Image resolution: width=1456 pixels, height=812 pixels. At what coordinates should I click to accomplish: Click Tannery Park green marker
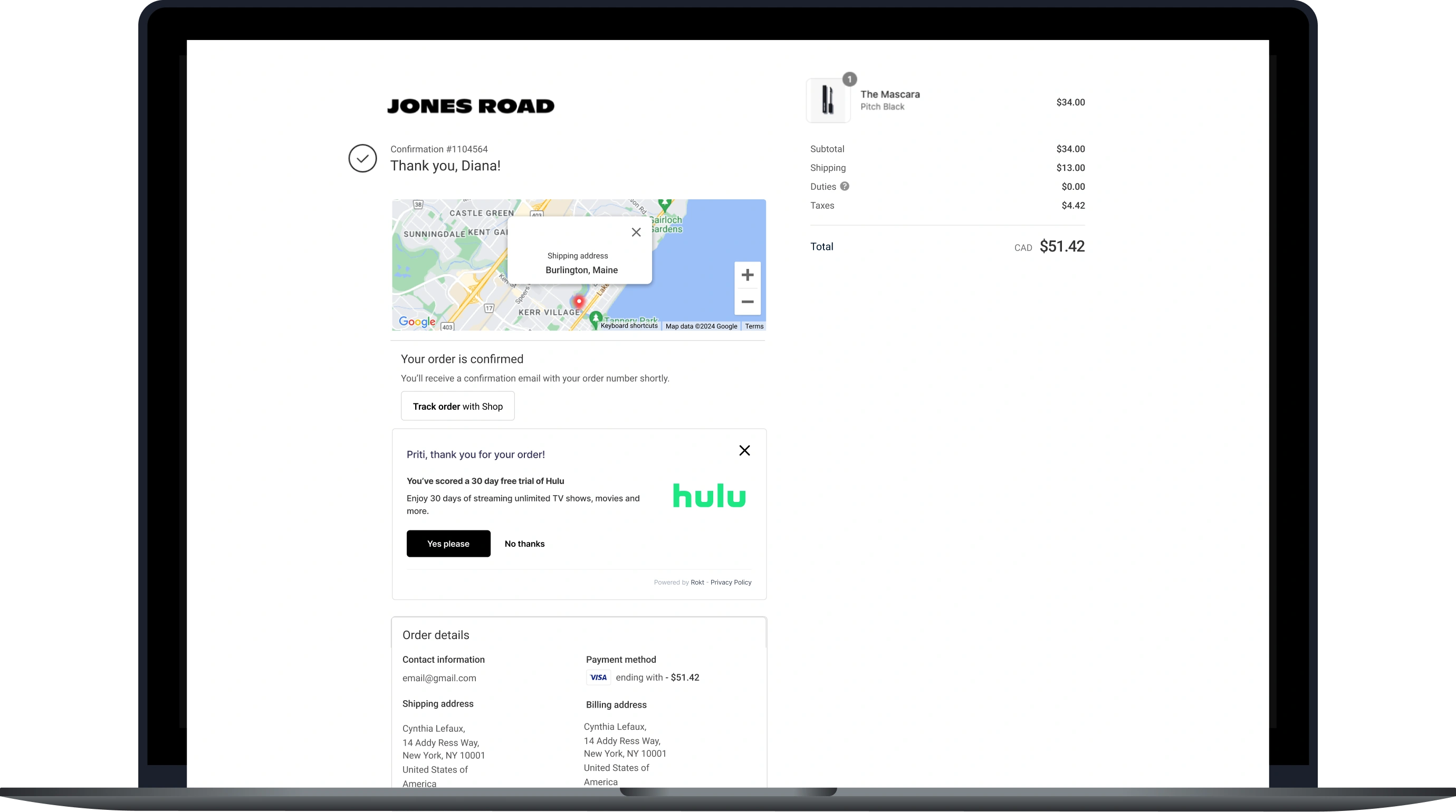(x=595, y=319)
